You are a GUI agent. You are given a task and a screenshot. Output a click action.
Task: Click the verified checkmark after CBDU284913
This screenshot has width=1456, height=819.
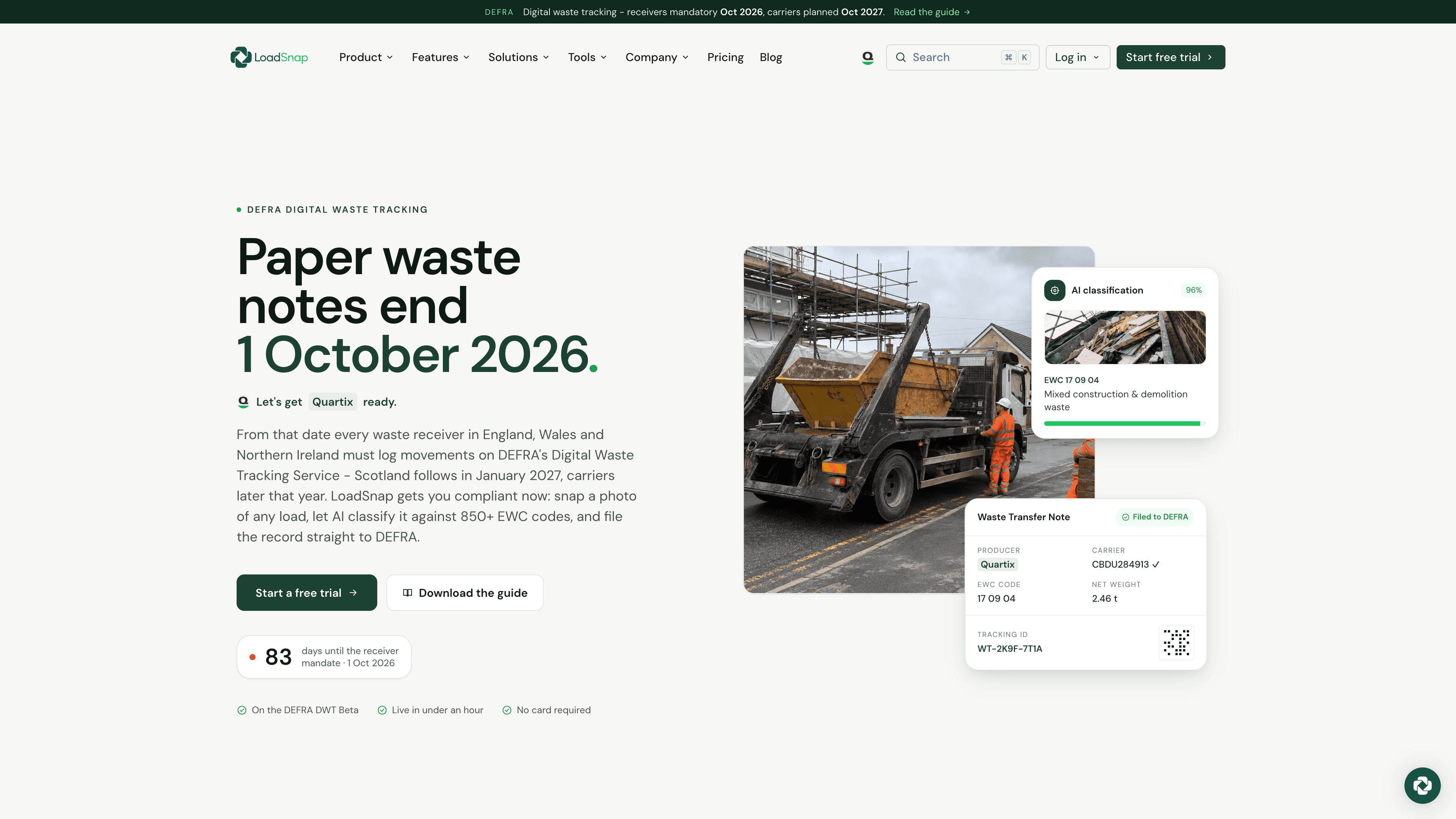point(1156,564)
